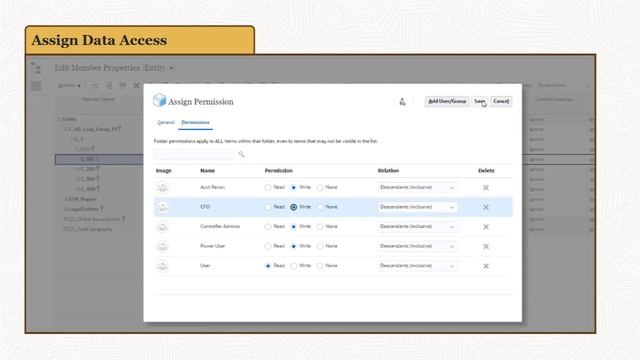Open the Entity dimension dropdown in title
640x360 pixels.
171,68
